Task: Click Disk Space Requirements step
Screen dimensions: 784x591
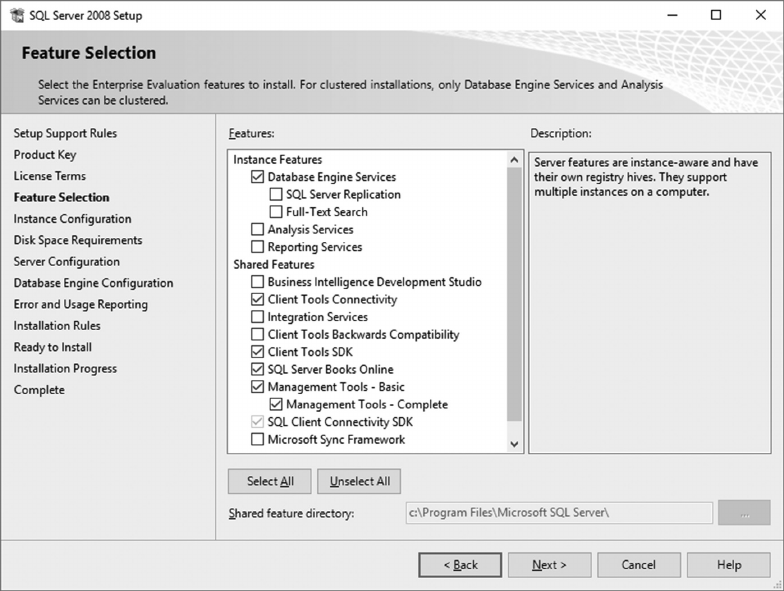Action: 78,240
